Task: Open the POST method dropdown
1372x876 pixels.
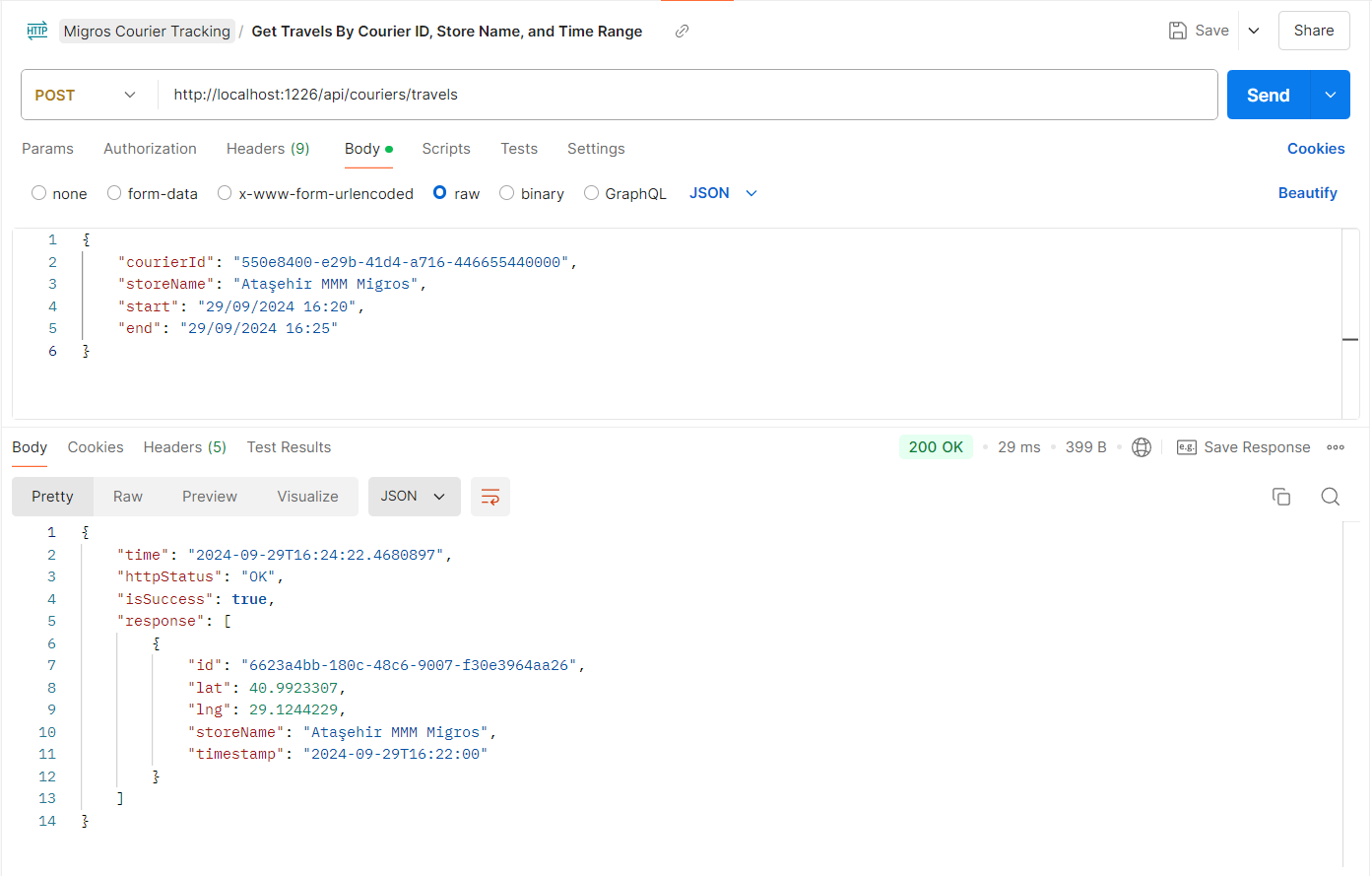Action: point(85,95)
